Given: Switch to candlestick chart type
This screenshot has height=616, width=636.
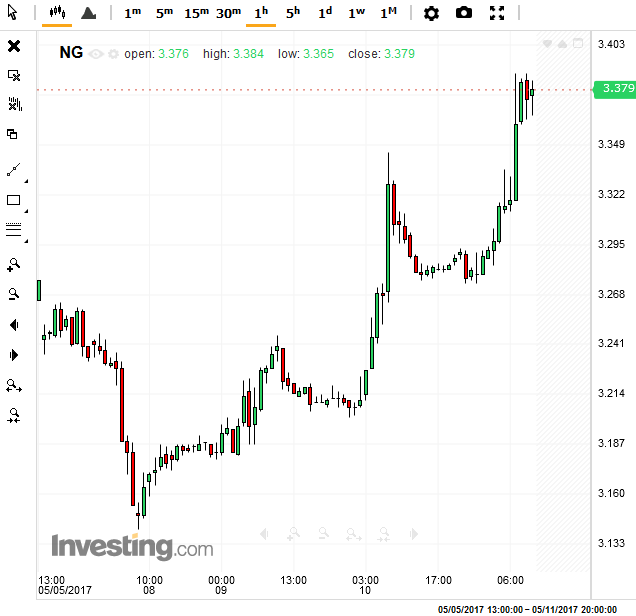Looking at the screenshot, I should pos(57,13).
